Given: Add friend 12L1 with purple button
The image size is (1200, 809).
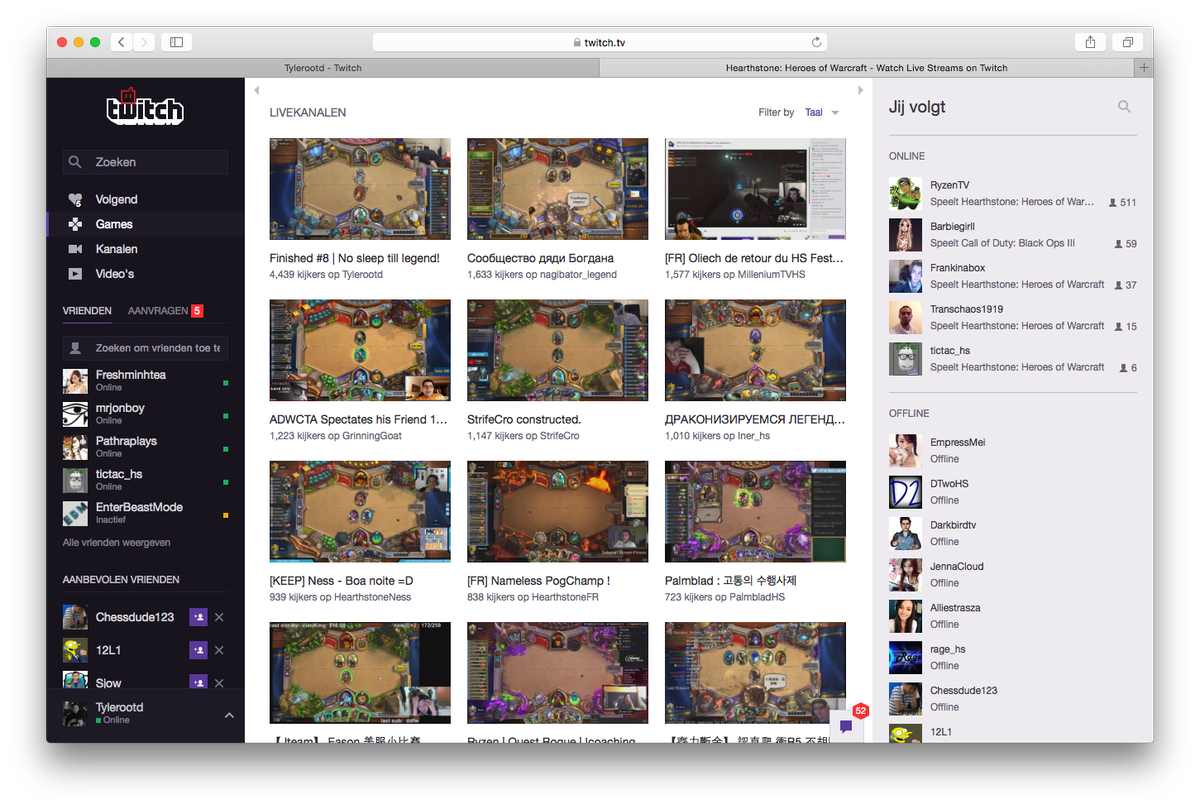Looking at the screenshot, I should pyautogui.click(x=198, y=651).
